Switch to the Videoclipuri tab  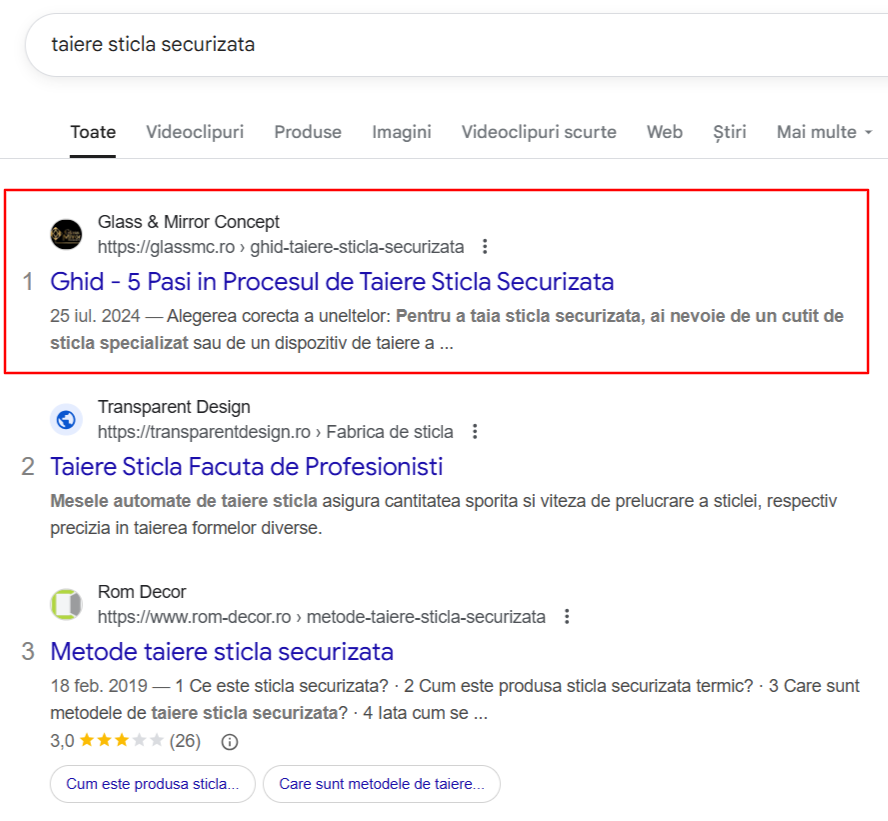[195, 132]
